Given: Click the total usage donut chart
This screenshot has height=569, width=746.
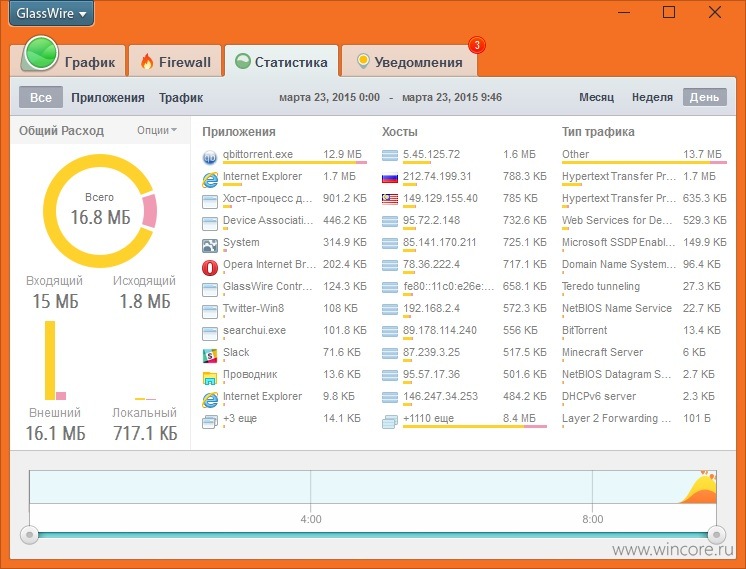Looking at the screenshot, I should (x=100, y=211).
